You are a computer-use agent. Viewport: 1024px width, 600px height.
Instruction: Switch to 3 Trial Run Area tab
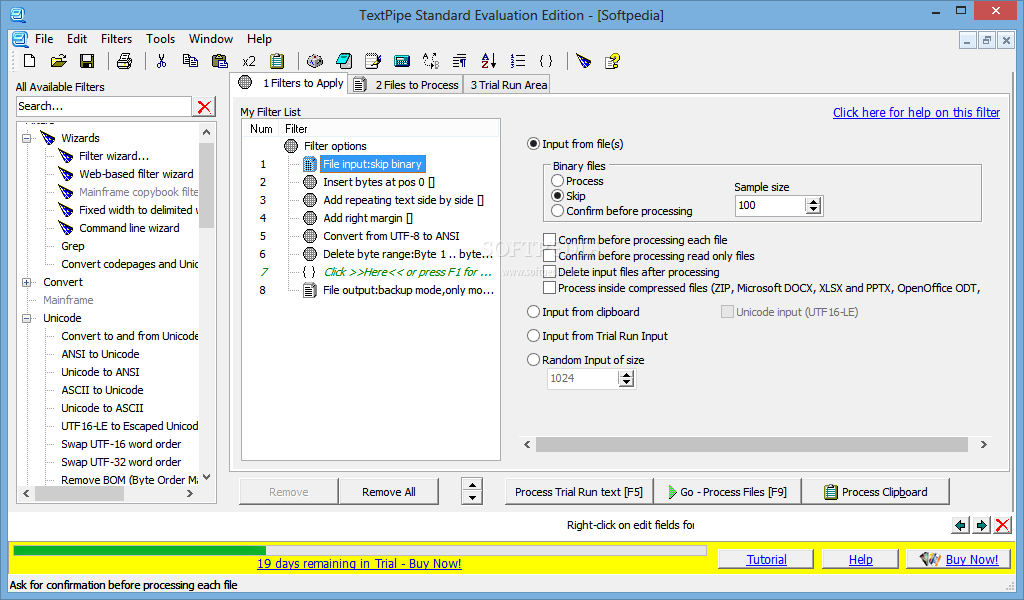click(x=509, y=85)
